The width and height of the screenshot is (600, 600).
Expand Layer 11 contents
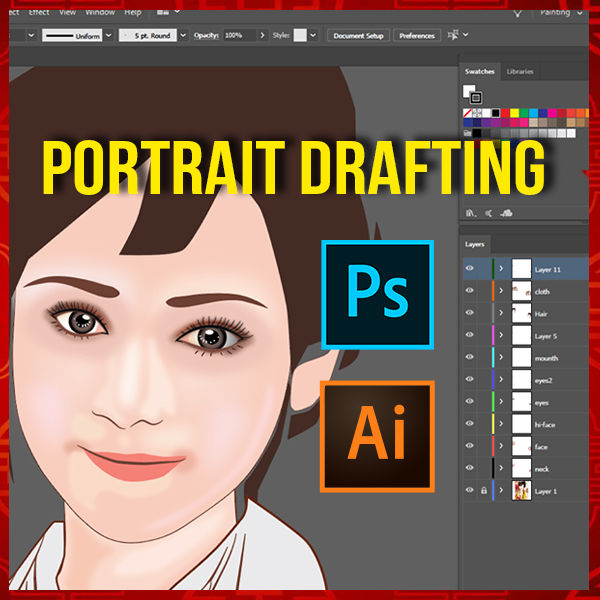click(x=501, y=269)
